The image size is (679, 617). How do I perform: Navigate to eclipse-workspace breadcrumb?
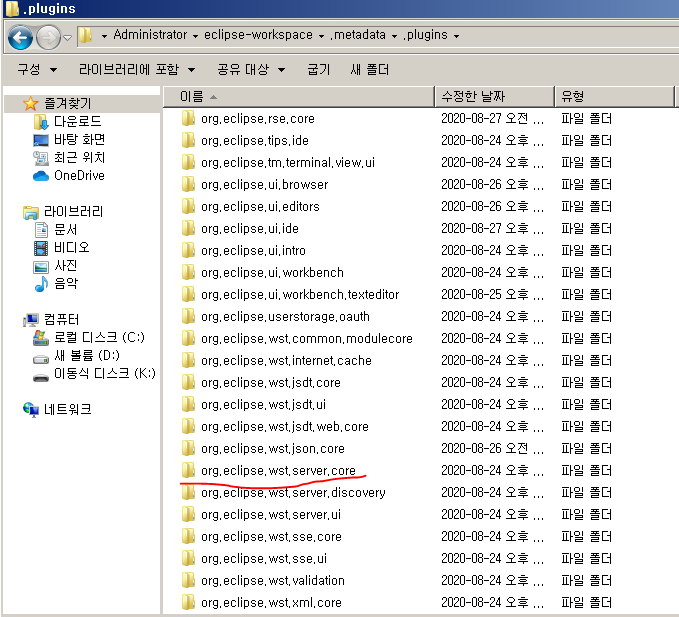coord(259,35)
